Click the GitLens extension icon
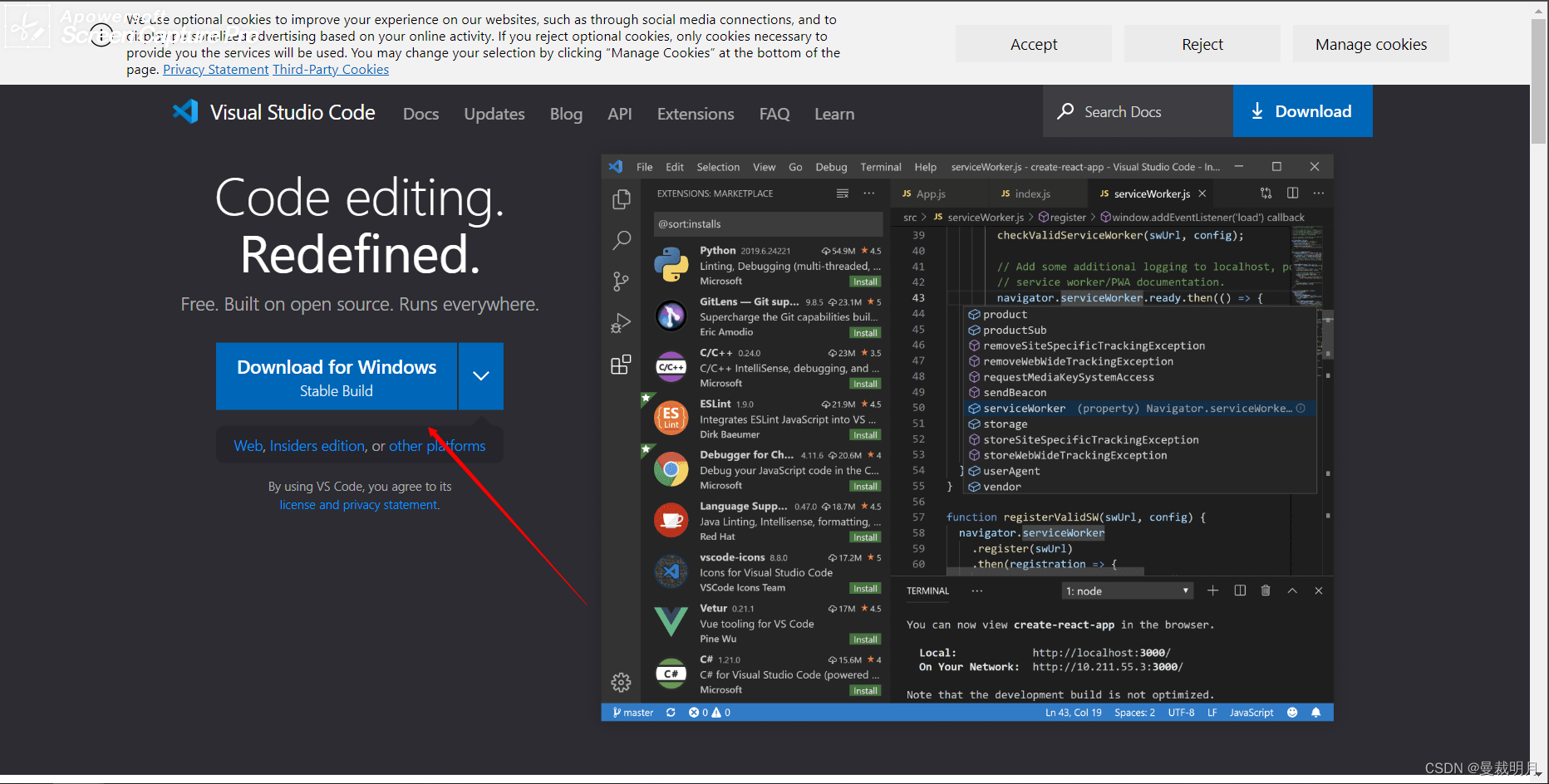 click(671, 316)
